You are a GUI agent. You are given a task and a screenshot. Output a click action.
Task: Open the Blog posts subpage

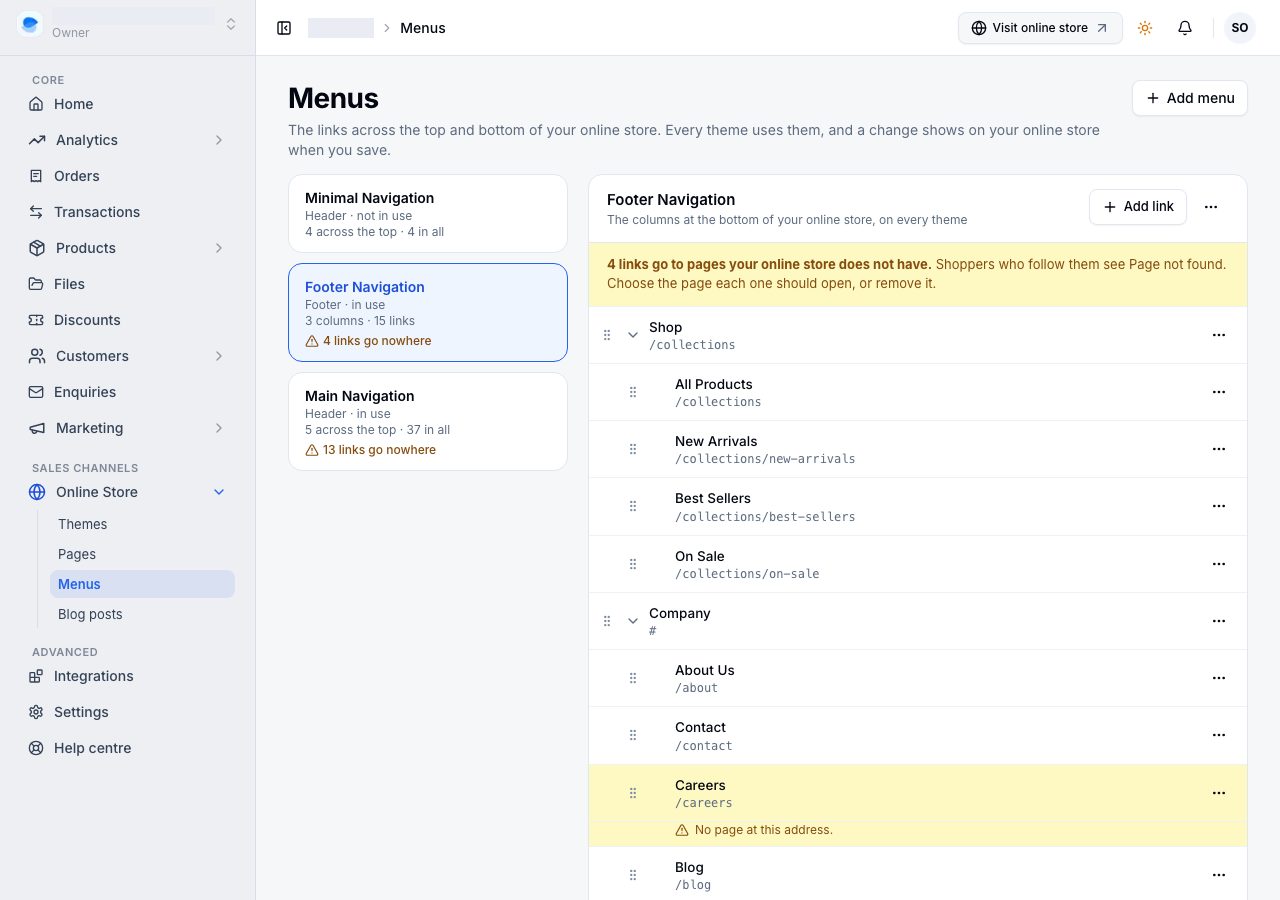tap(142, 614)
